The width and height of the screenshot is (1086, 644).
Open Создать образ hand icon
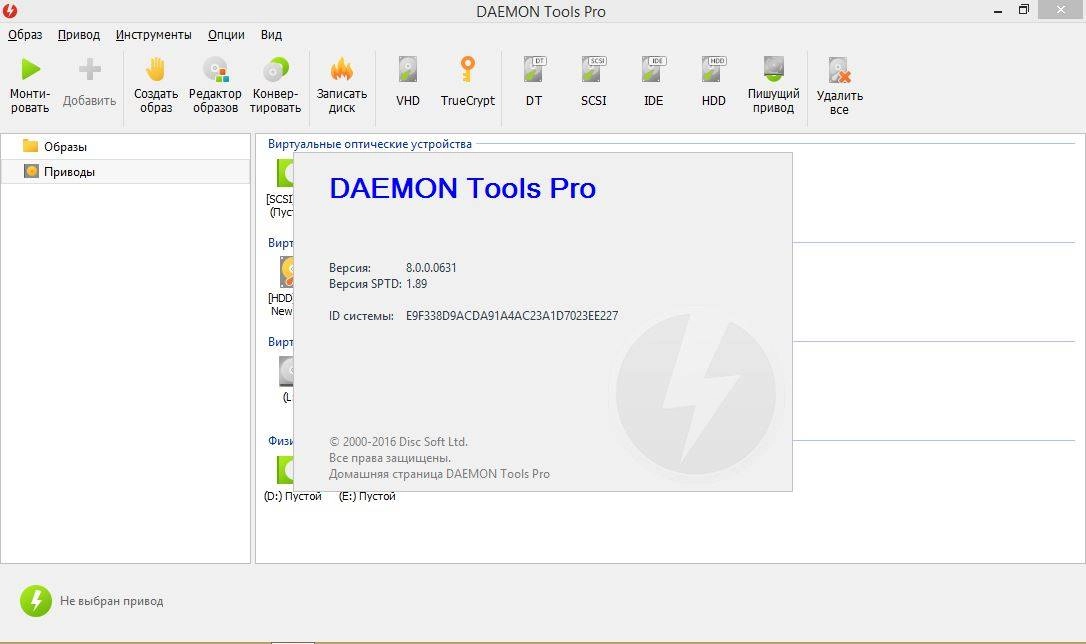[156, 69]
